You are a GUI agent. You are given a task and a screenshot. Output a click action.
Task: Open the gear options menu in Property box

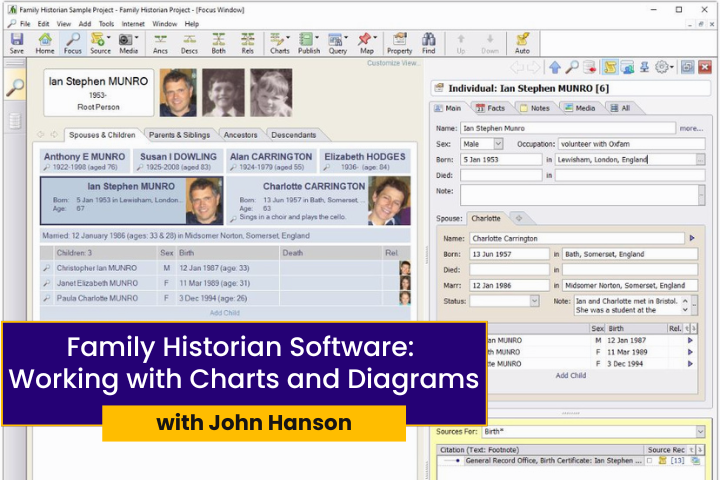pos(664,68)
